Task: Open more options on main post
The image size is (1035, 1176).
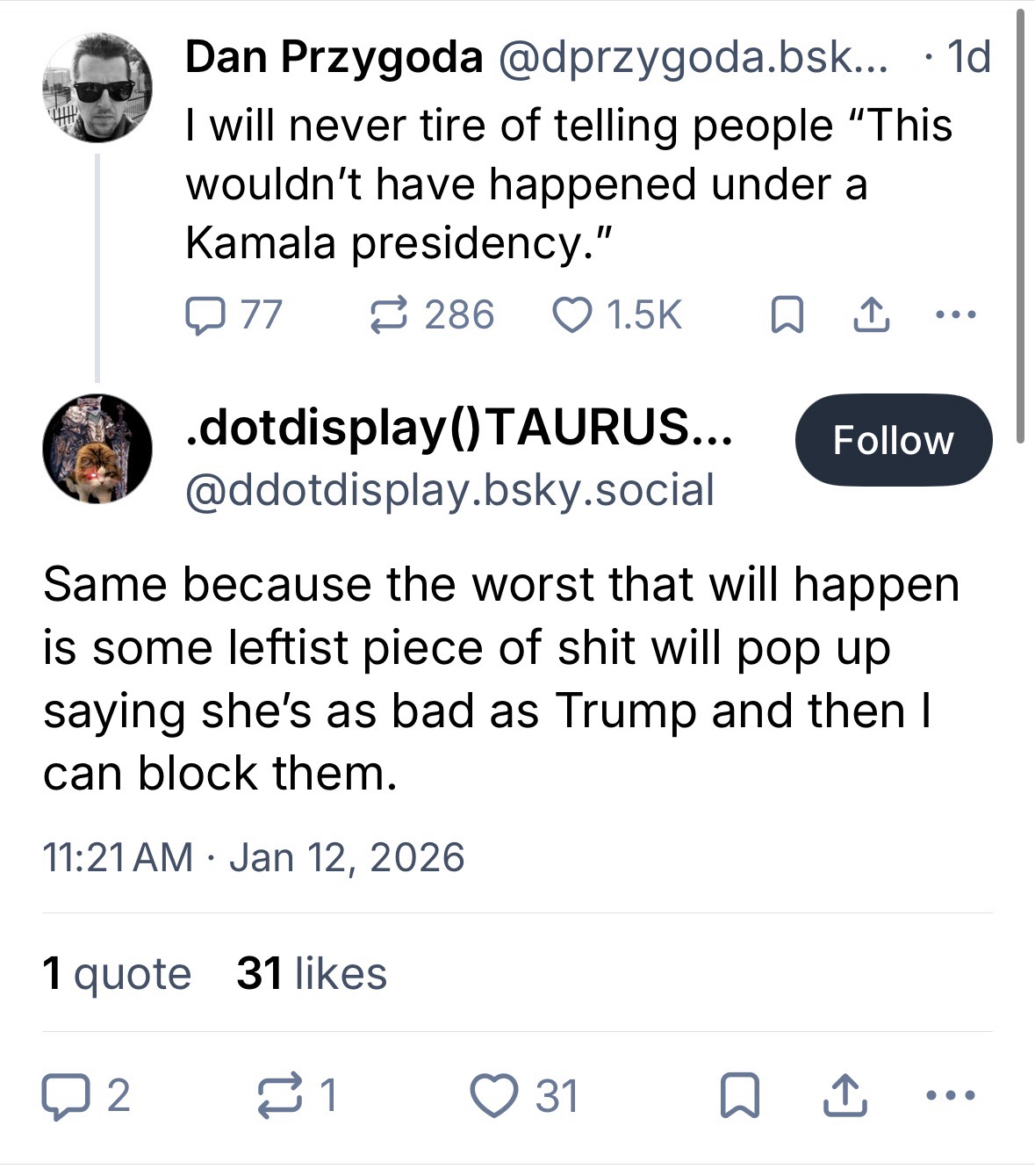Action: [950, 1096]
